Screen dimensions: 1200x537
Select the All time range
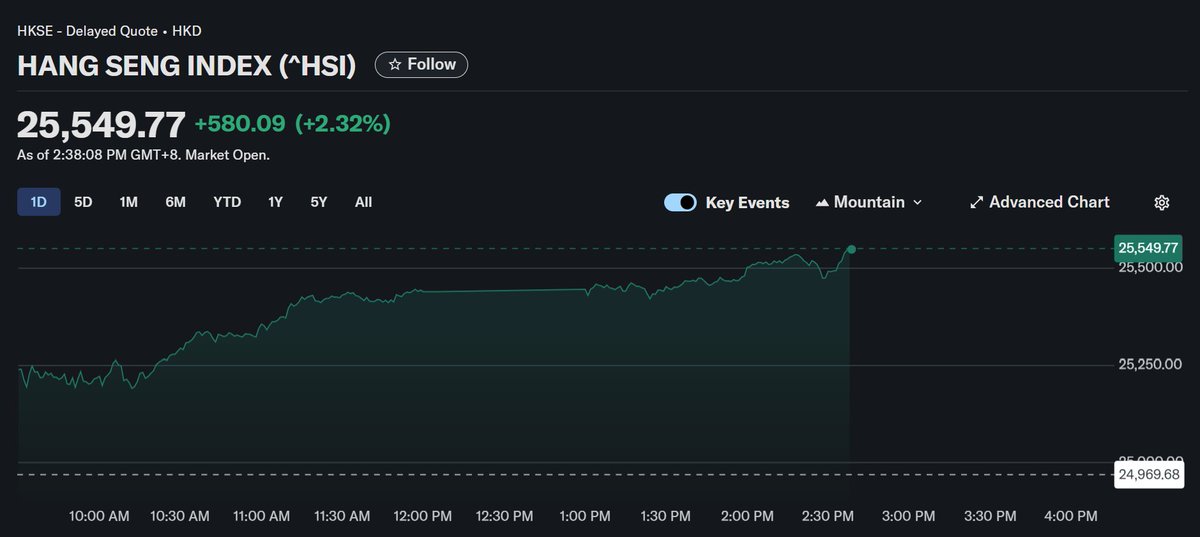(363, 202)
